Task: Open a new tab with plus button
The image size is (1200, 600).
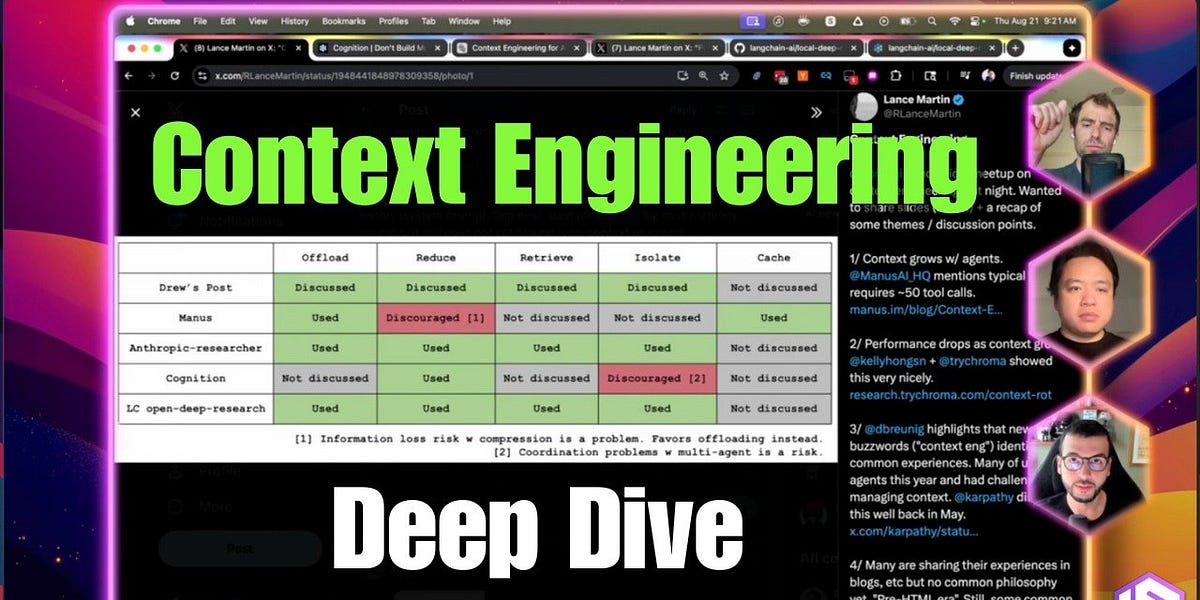Action: (1015, 47)
